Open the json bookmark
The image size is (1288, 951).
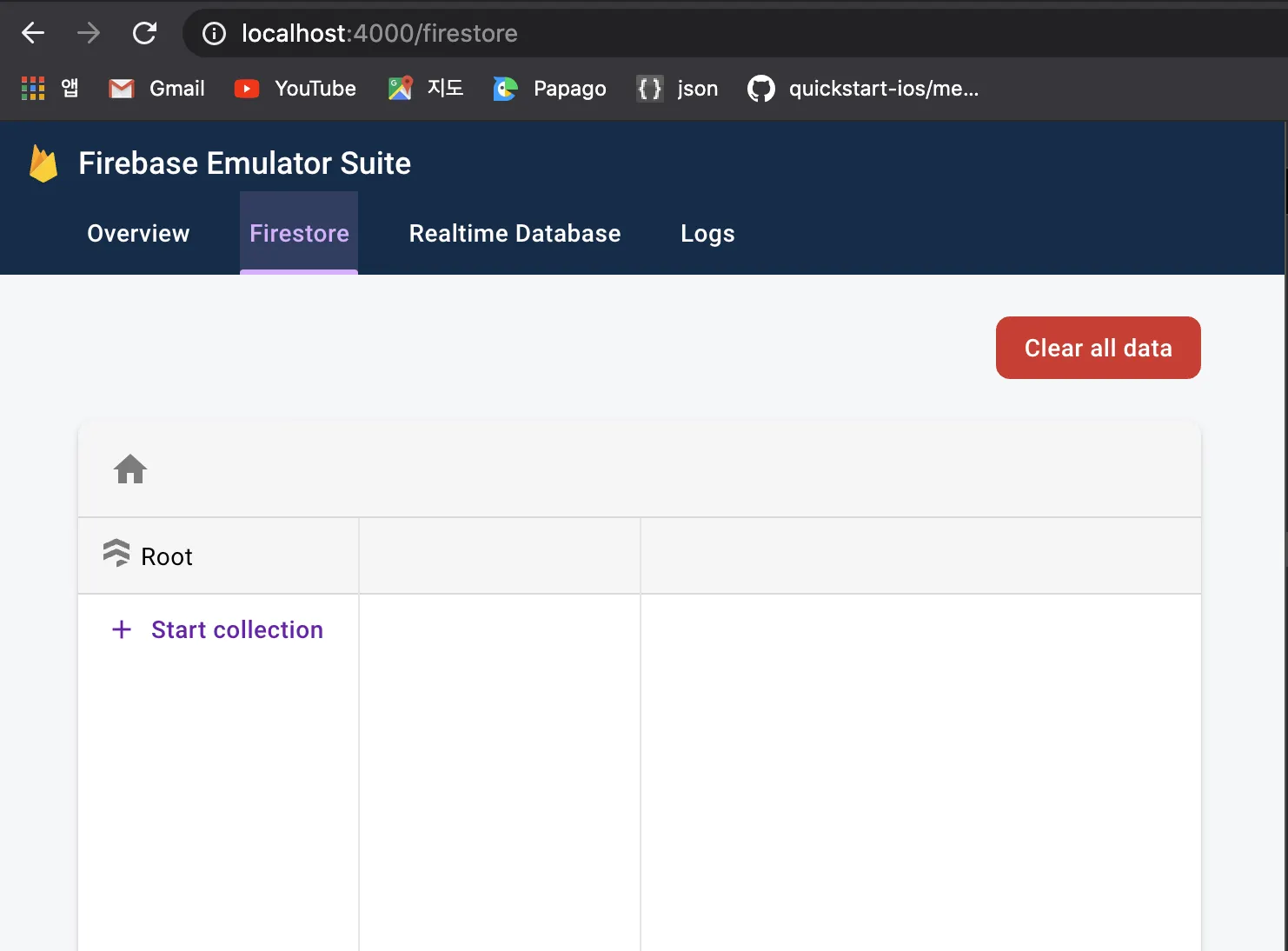pyautogui.click(x=677, y=88)
